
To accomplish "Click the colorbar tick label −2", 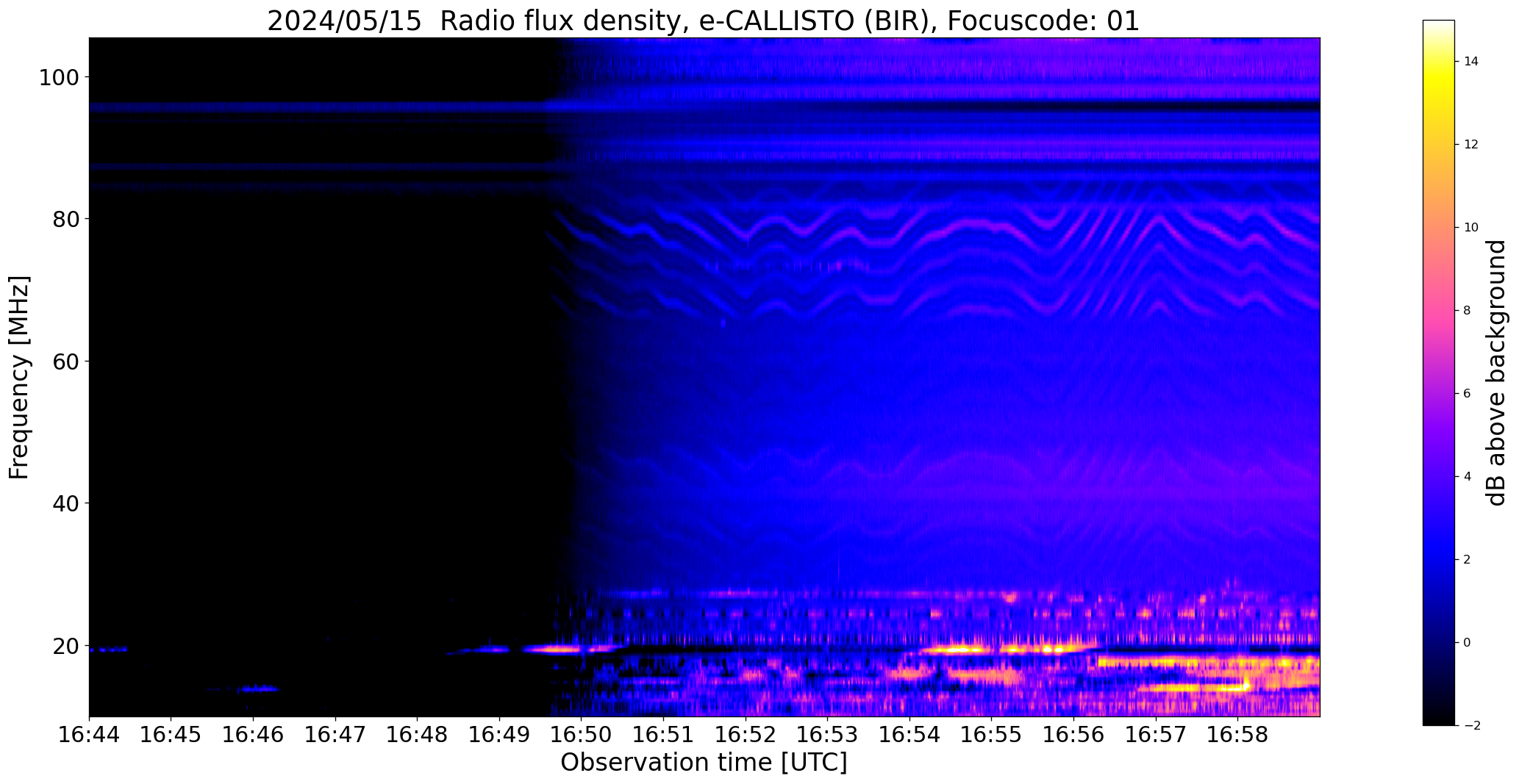I will 1471,725.
